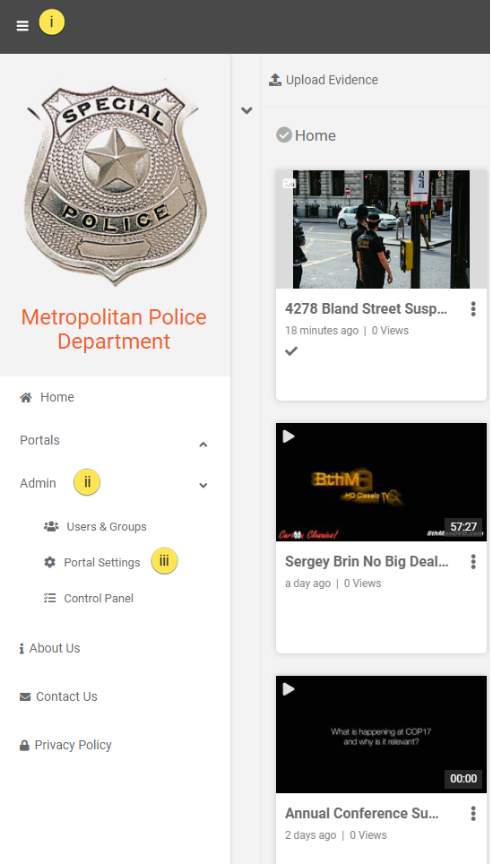Image resolution: width=491 pixels, height=864 pixels.
Task: Open three-dot menu for Annual Conference video
Action: coord(473,813)
